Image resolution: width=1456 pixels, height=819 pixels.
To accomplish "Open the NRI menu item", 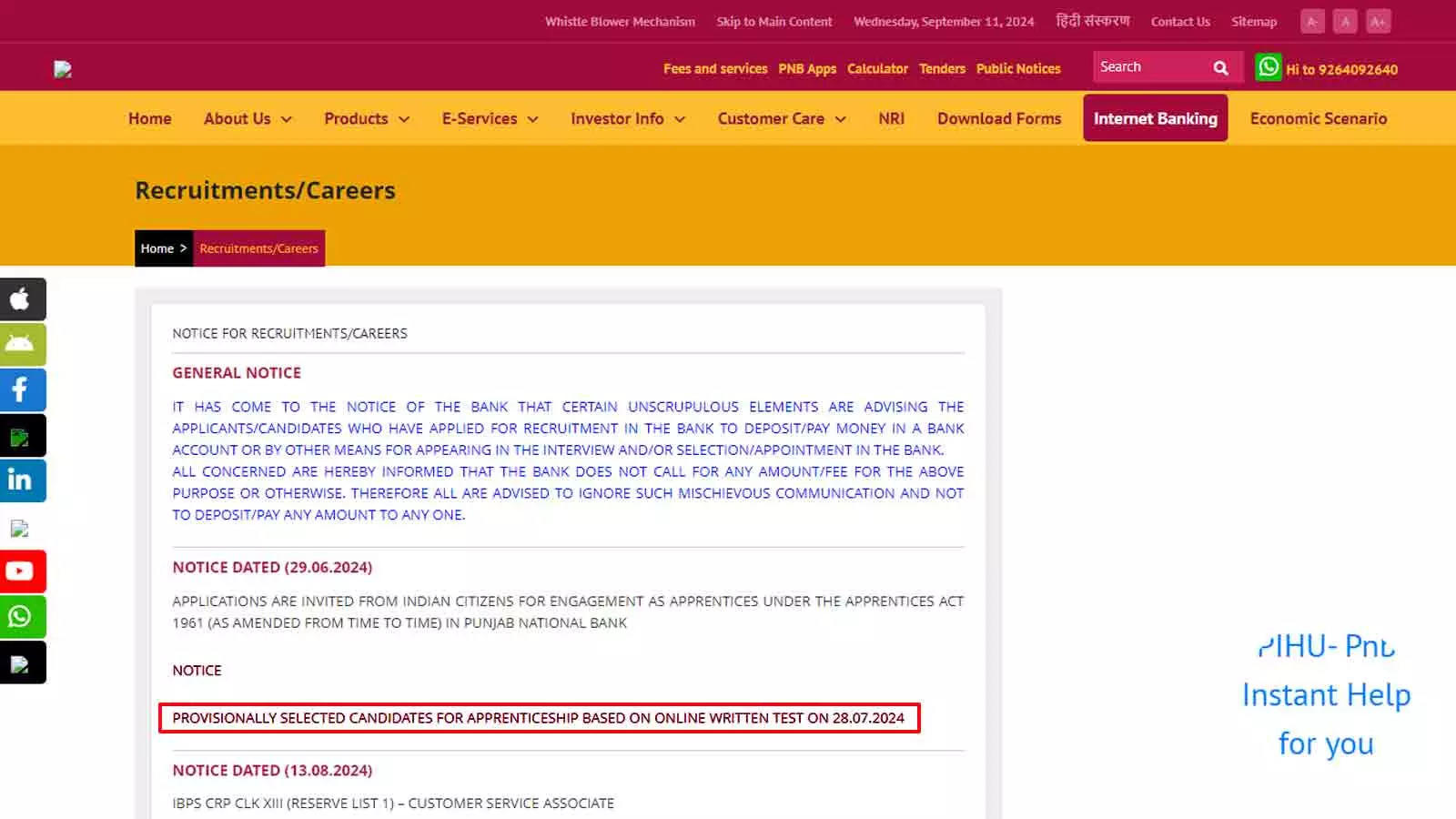I will tap(892, 118).
